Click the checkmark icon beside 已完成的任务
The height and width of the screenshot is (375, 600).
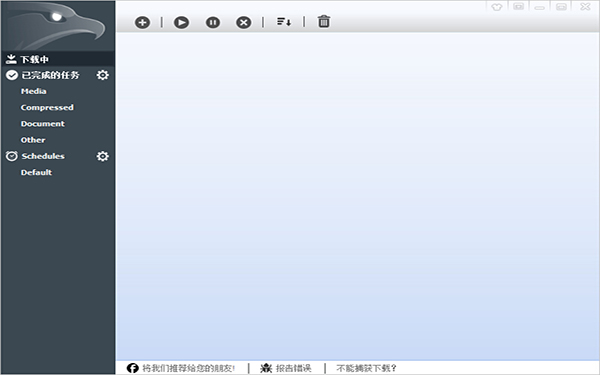[x=12, y=75]
